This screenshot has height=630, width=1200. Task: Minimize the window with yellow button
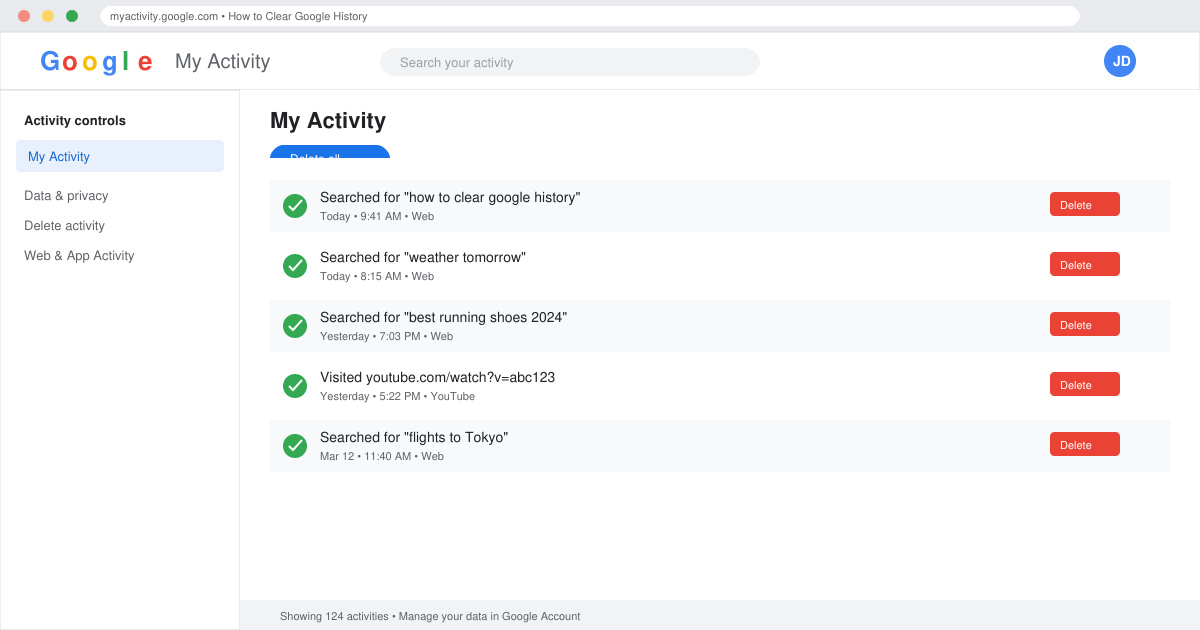point(48,16)
